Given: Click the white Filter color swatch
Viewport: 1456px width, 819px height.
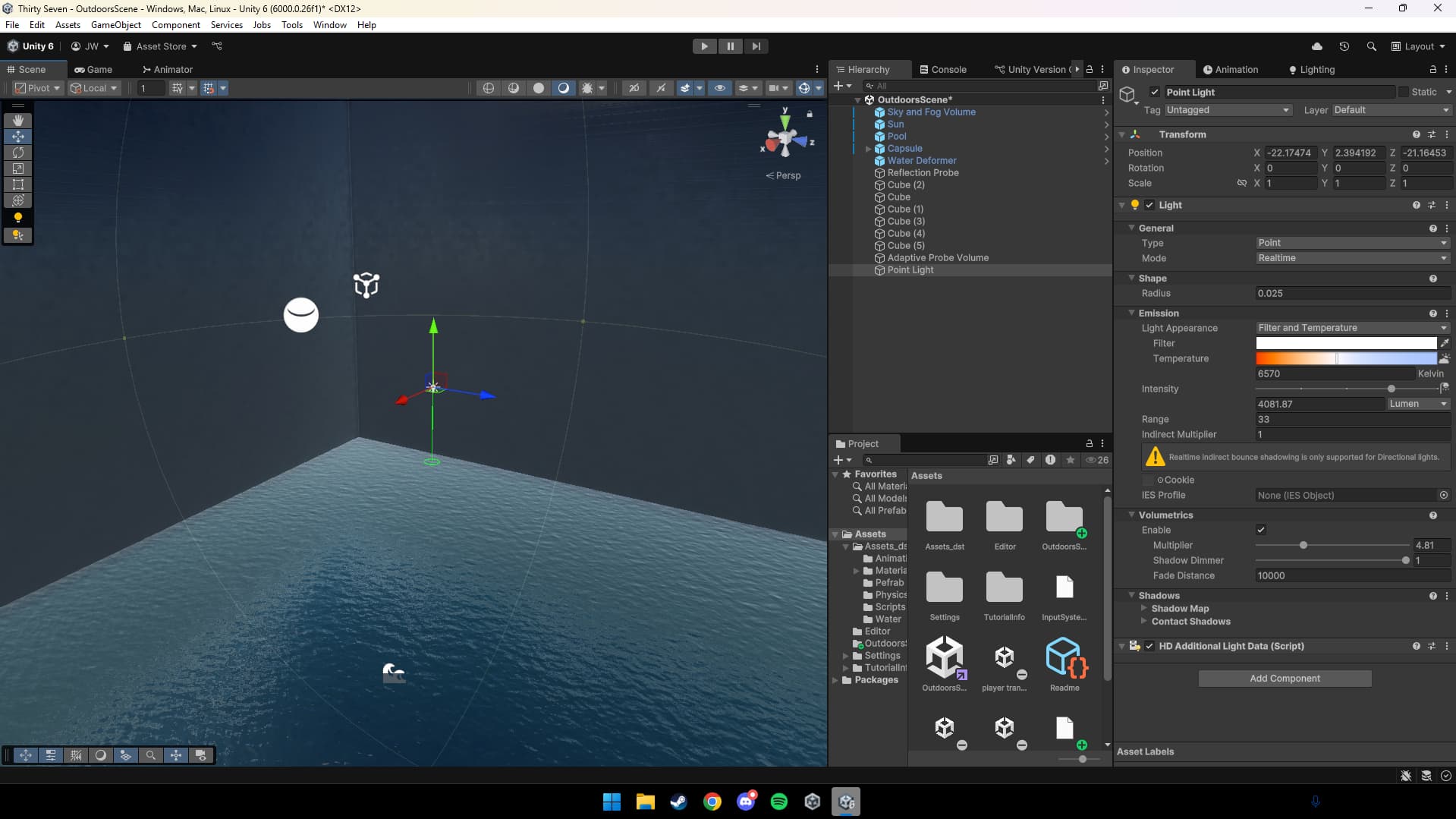Looking at the screenshot, I should [1345, 343].
